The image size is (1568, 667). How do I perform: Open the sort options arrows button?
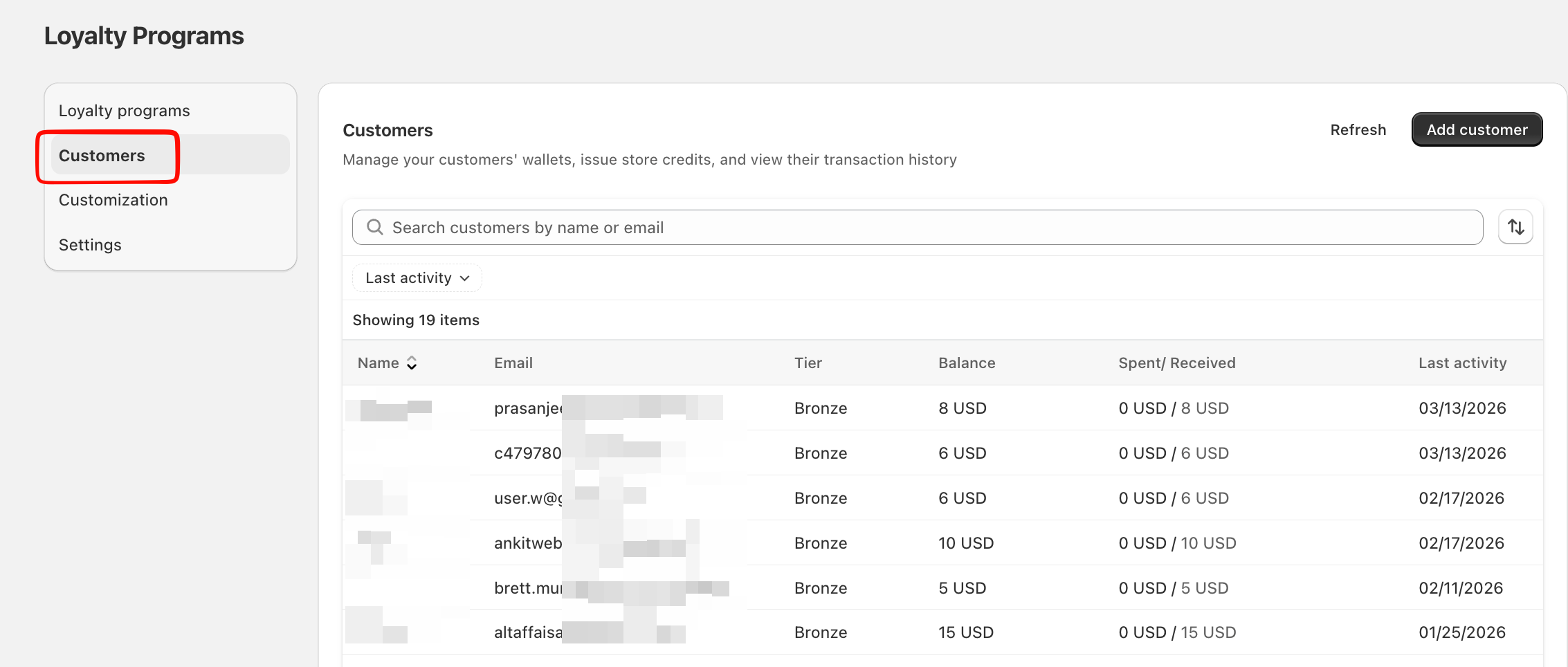coord(1515,227)
